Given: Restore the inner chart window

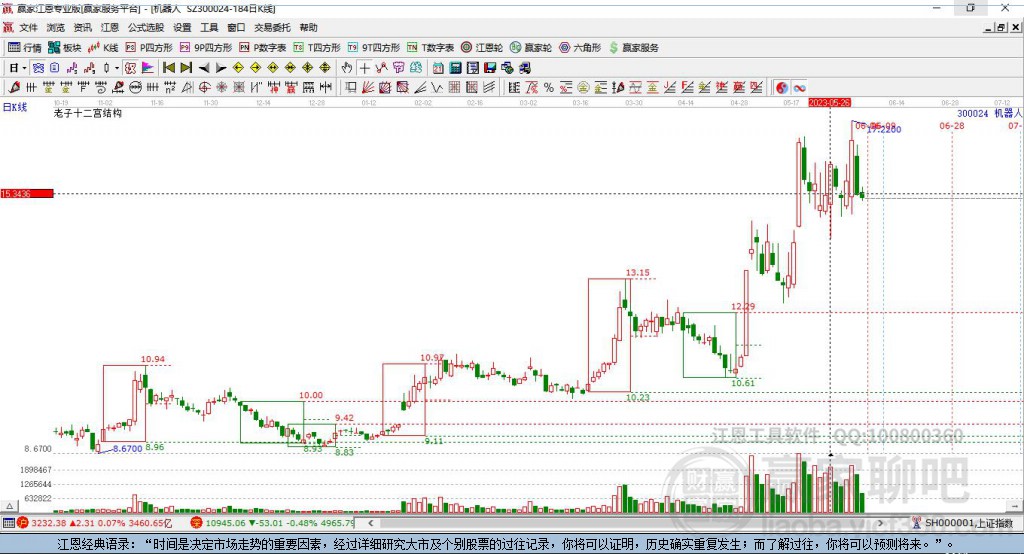Looking at the screenshot, I should tap(1002, 27).
